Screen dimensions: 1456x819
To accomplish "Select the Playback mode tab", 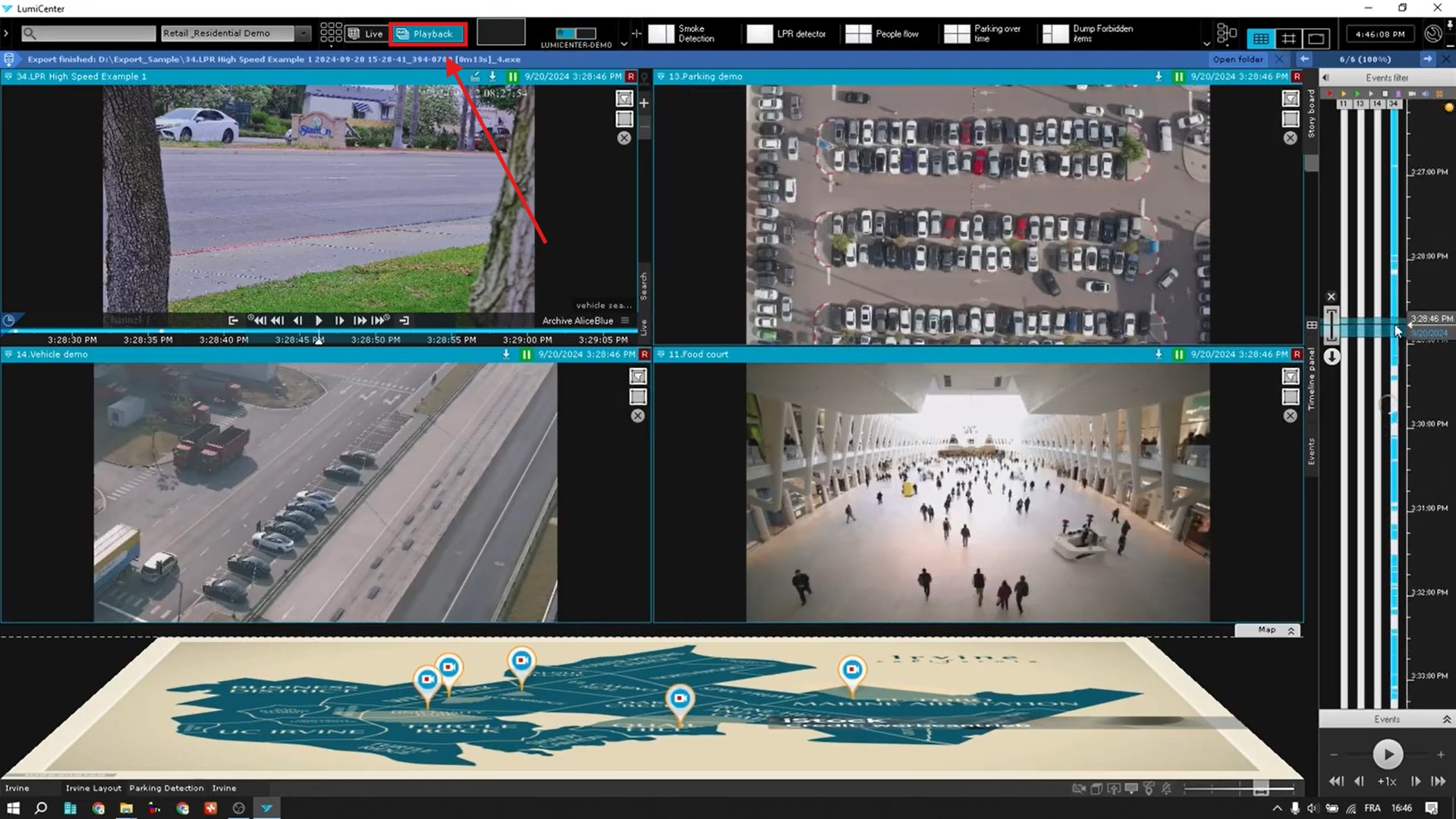I will 428,33.
